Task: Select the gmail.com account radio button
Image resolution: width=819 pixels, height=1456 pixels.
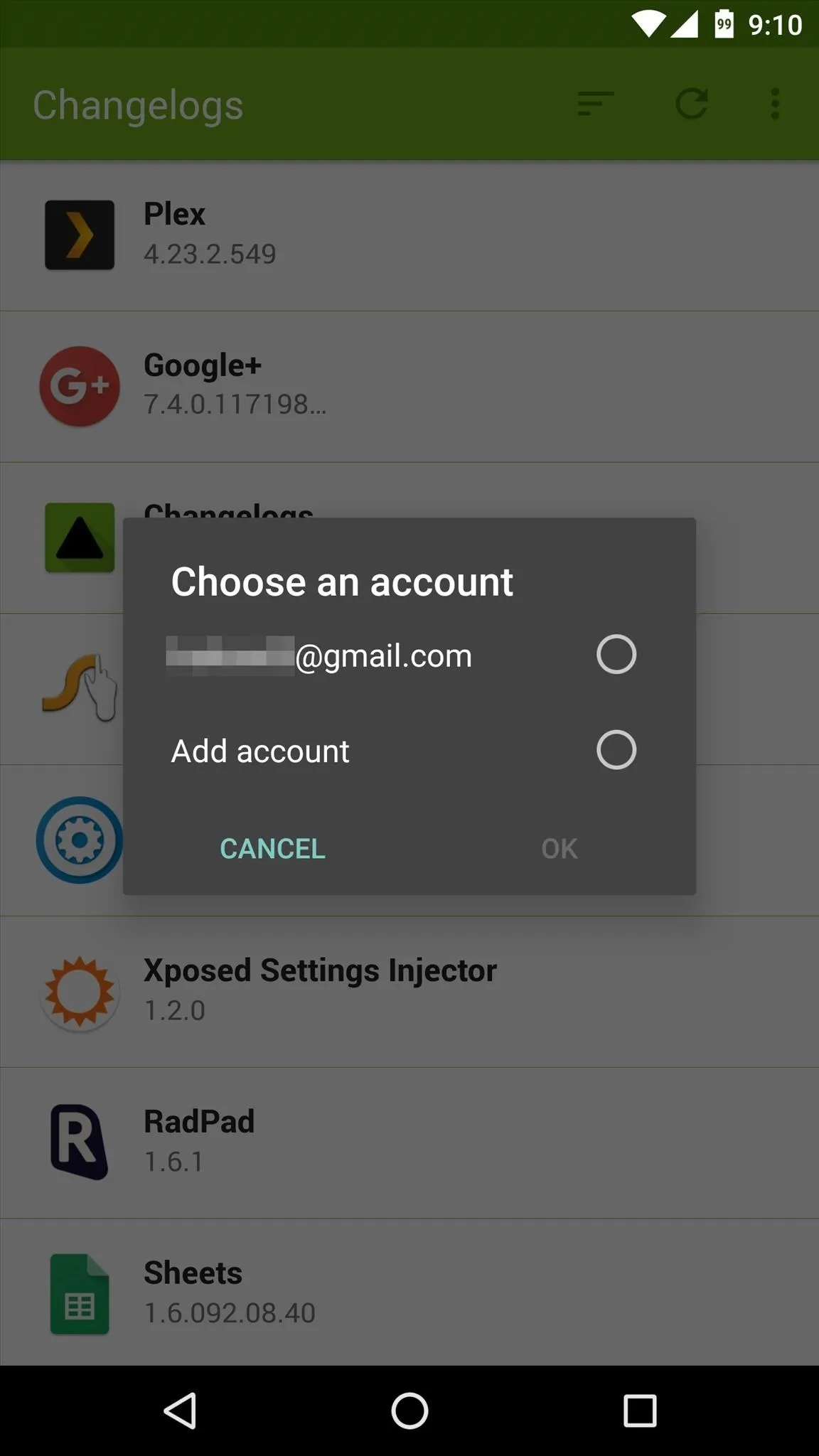Action: (616, 654)
